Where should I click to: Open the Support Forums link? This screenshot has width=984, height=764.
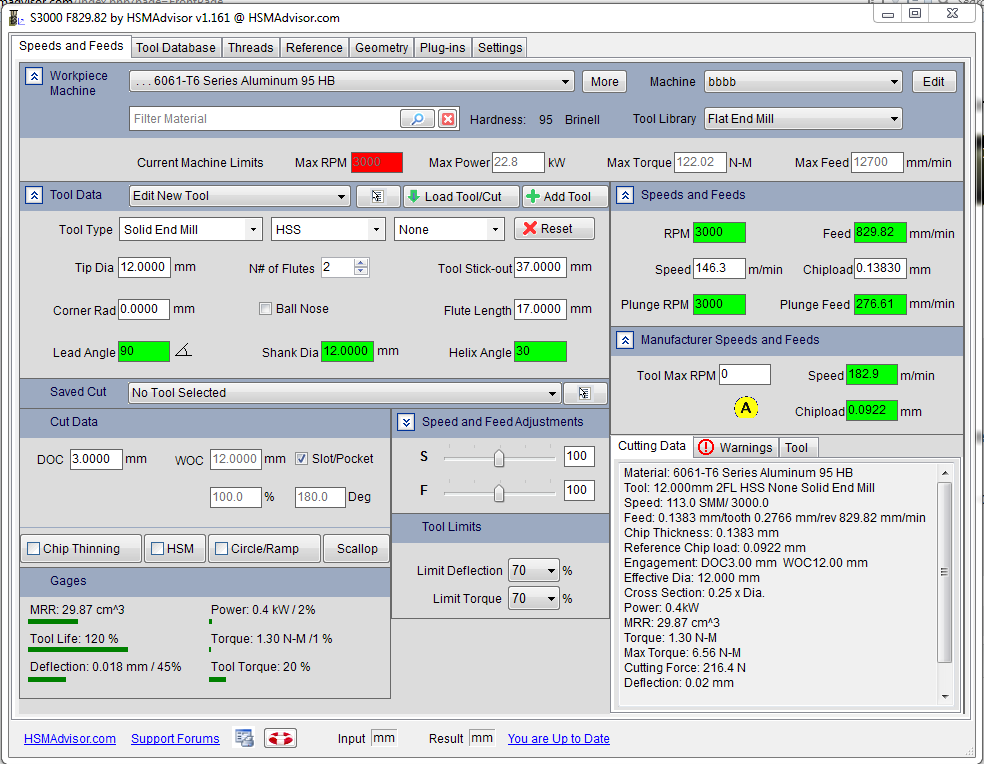[x=175, y=739]
